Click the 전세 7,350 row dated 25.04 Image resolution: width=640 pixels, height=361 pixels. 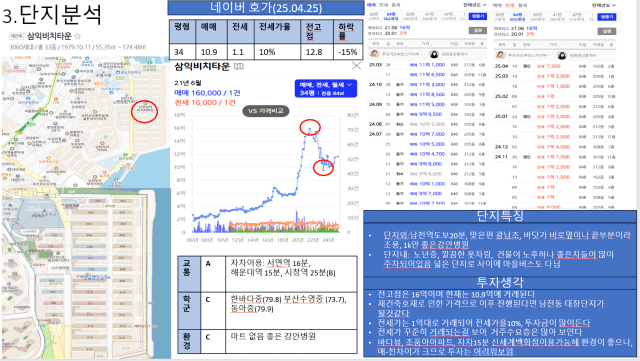555,66
